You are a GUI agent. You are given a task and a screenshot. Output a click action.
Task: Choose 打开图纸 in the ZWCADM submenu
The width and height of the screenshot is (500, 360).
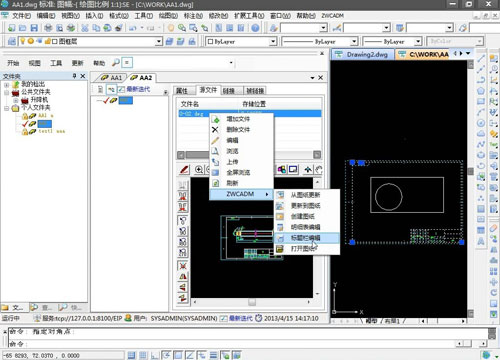coord(307,248)
